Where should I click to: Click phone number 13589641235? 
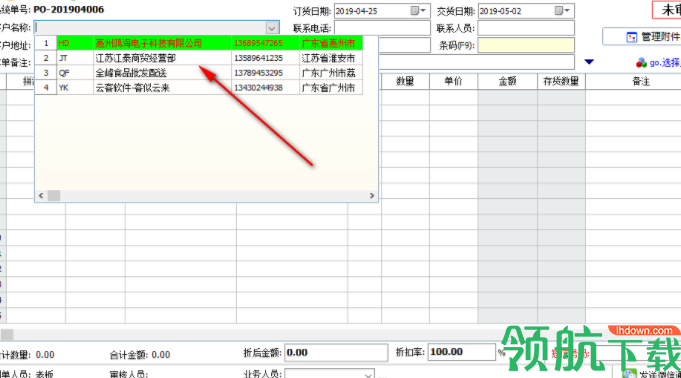265,58
